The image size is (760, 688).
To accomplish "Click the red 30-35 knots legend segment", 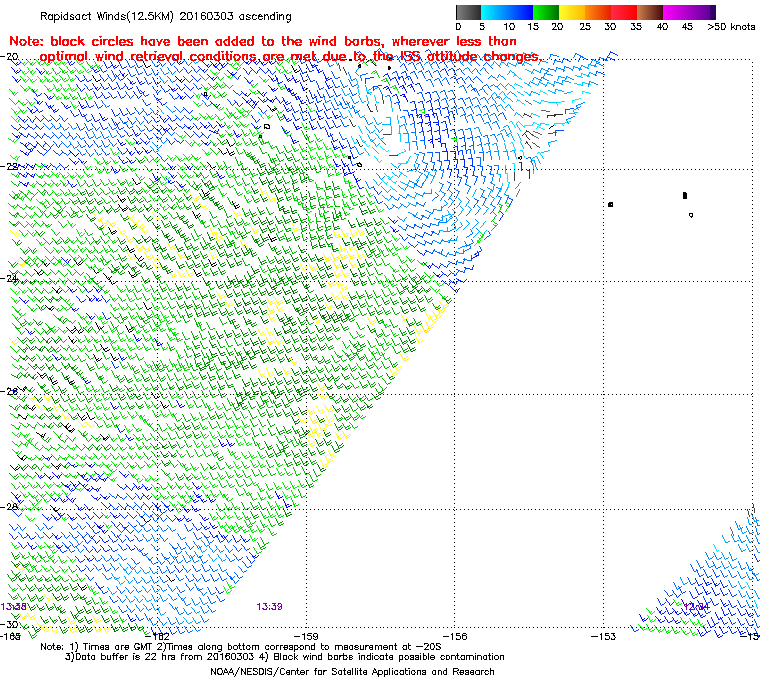I will click(x=624, y=12).
